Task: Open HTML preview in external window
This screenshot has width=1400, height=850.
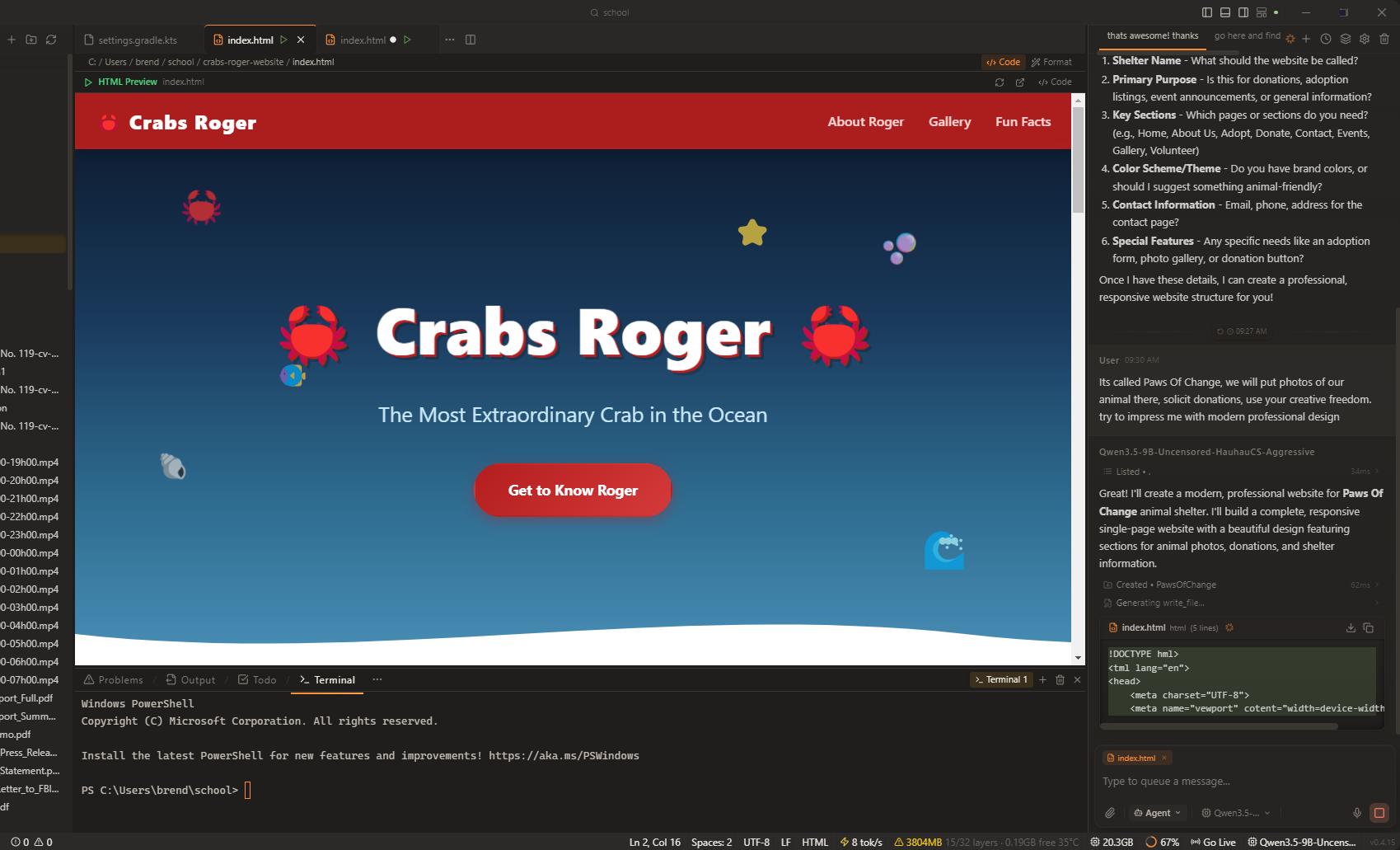Action: [1020, 82]
